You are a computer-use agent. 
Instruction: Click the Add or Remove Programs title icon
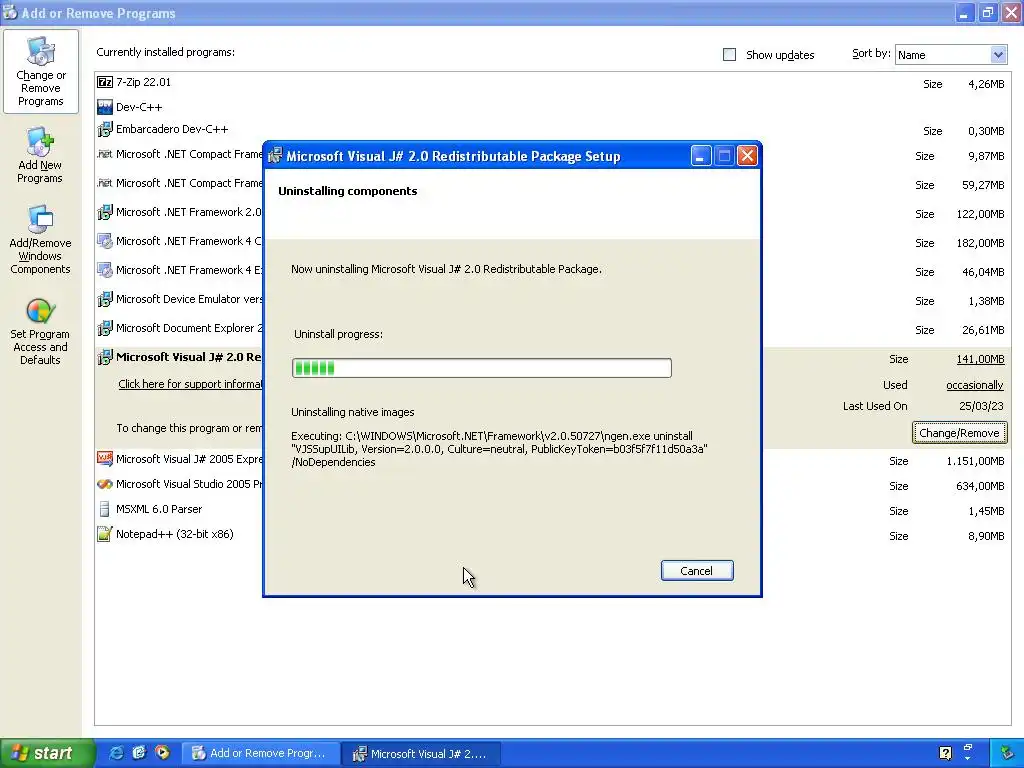(x=10, y=12)
